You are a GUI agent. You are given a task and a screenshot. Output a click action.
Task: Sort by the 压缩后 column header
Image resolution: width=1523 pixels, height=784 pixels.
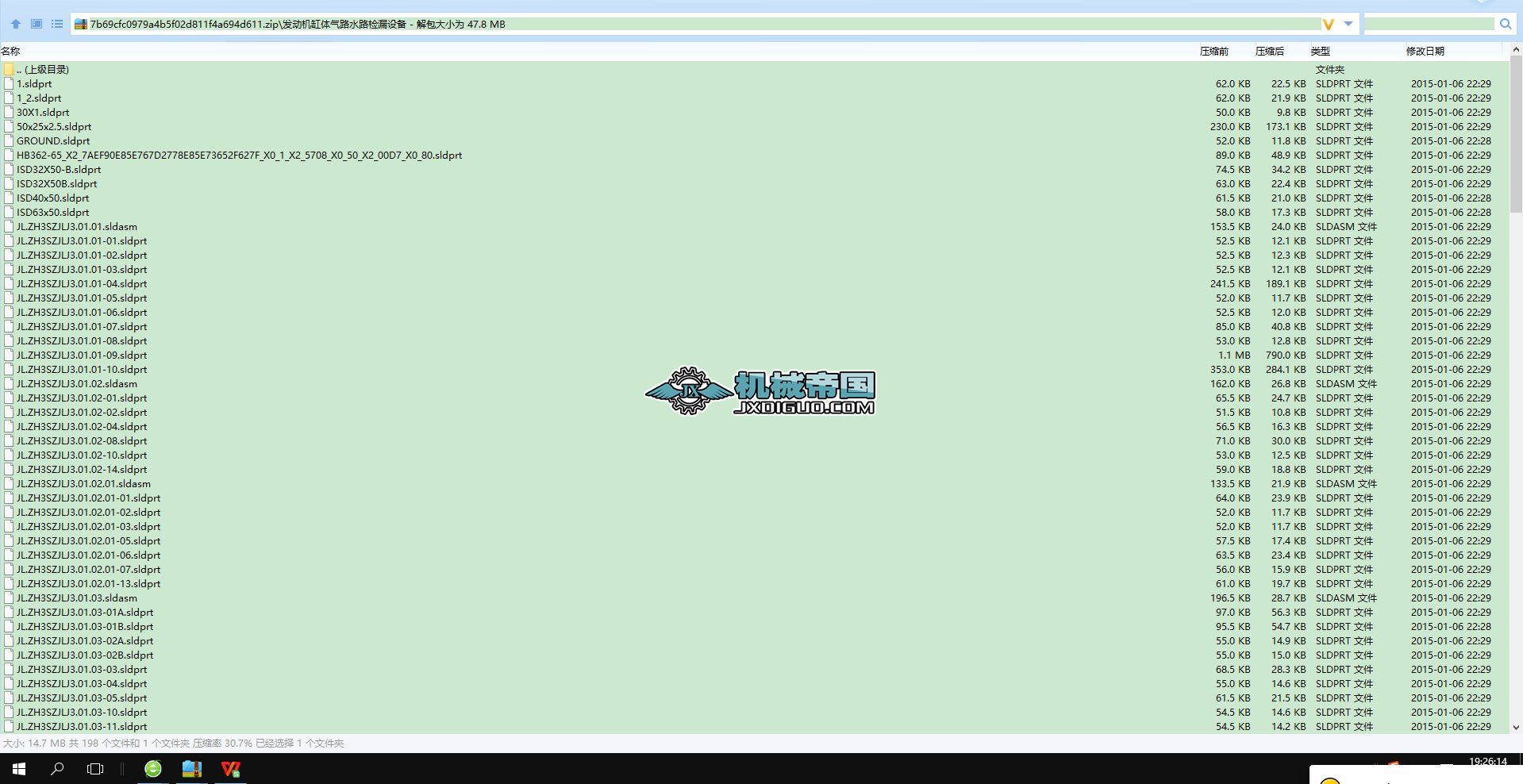1269,52
